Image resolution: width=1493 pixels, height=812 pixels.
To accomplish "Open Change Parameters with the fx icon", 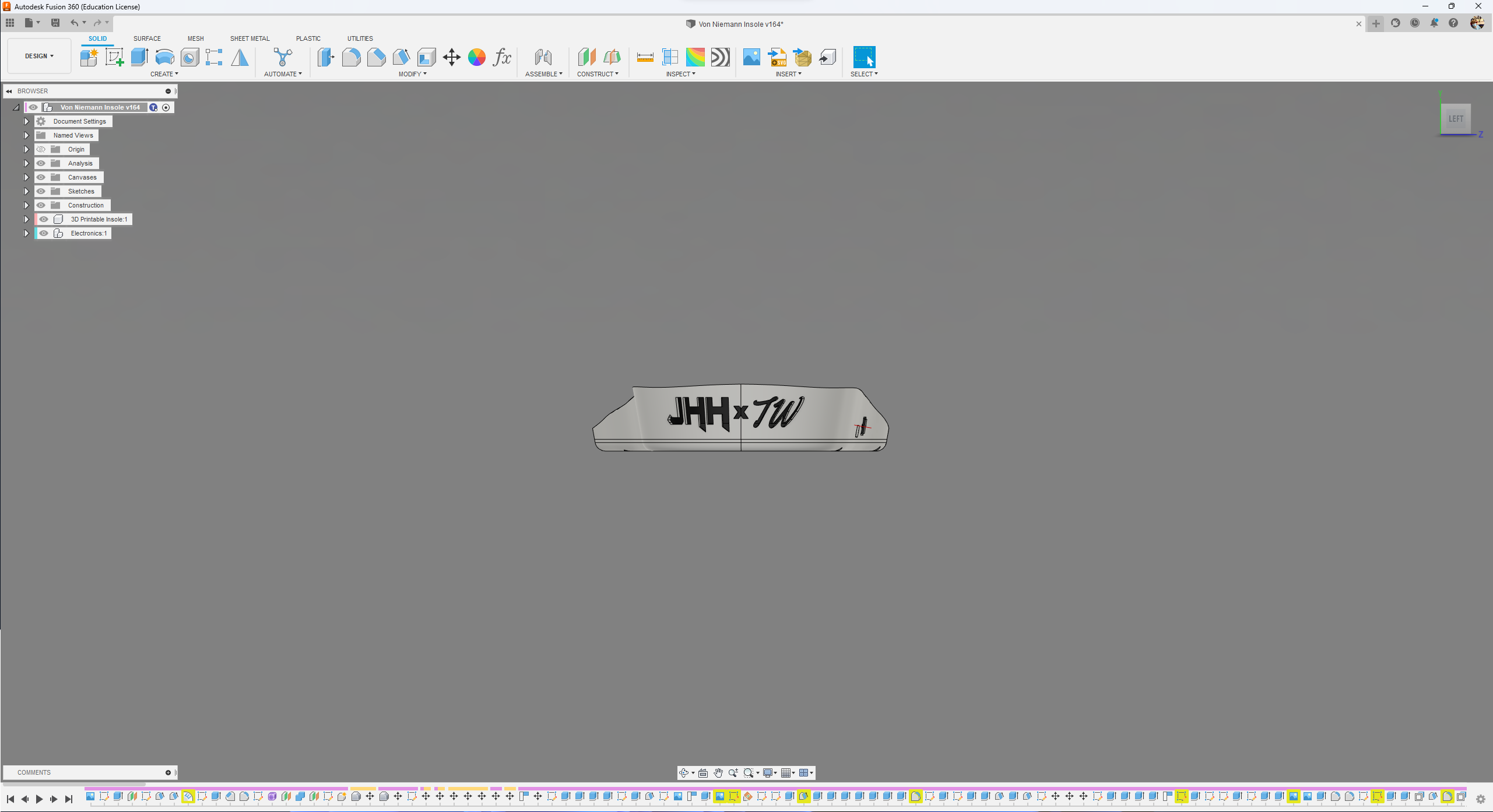I will [x=501, y=57].
